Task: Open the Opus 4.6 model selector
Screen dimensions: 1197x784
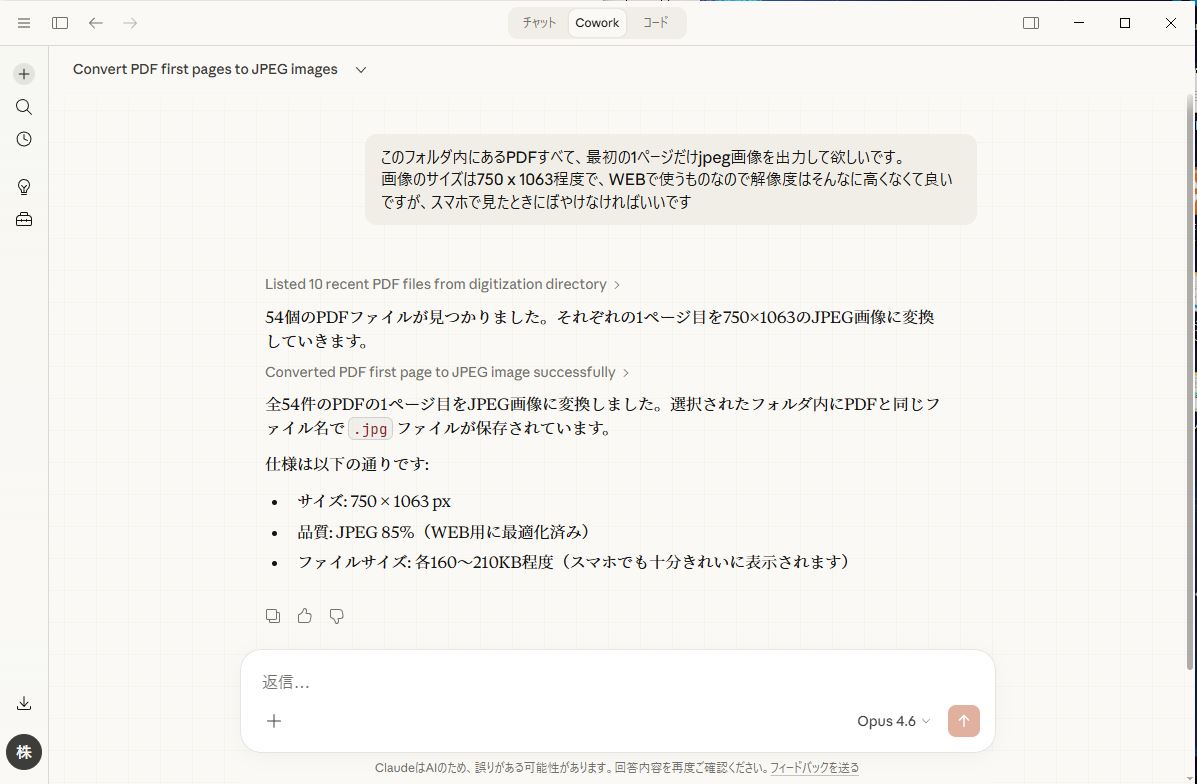Action: pos(893,721)
